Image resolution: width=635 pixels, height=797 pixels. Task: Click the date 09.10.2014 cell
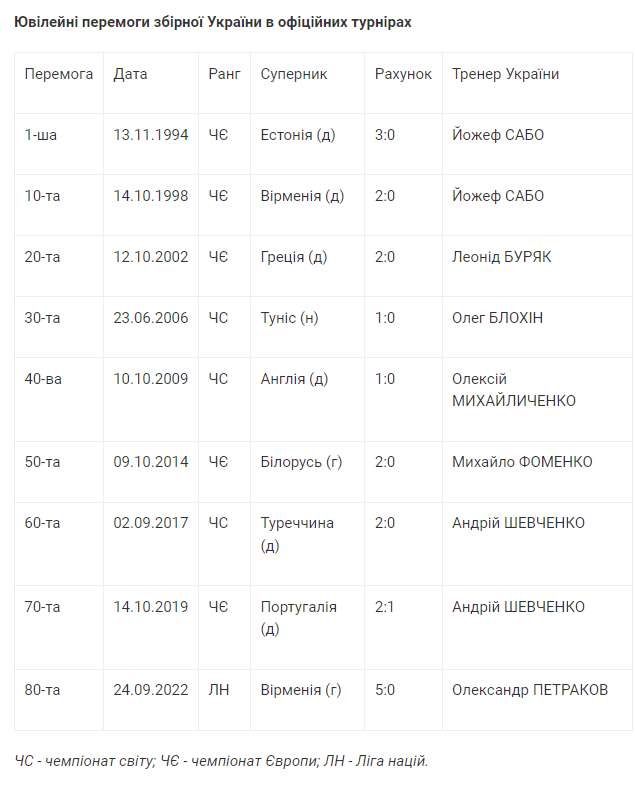(x=151, y=462)
